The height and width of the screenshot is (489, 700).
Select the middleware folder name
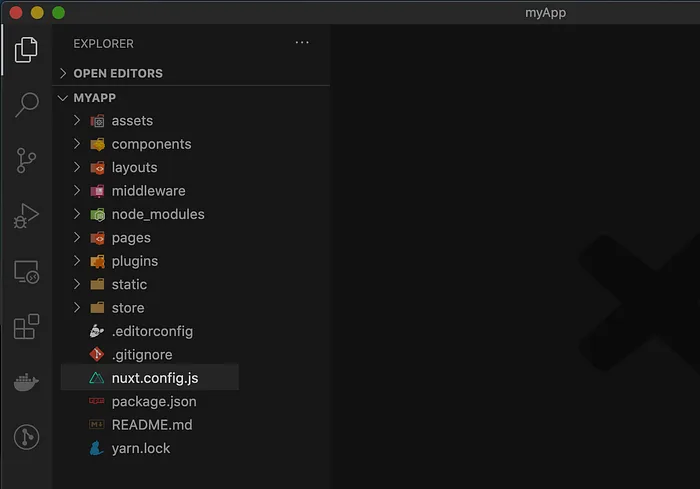[149, 191]
